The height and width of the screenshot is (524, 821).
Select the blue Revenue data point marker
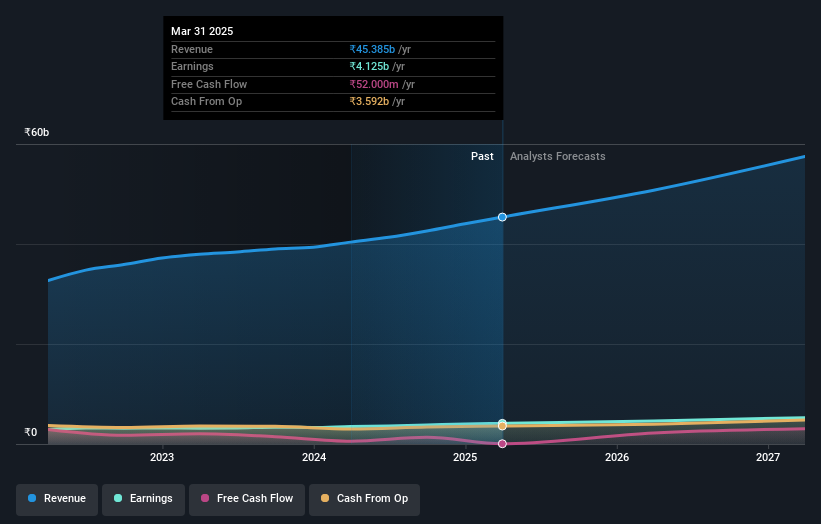pos(502,217)
